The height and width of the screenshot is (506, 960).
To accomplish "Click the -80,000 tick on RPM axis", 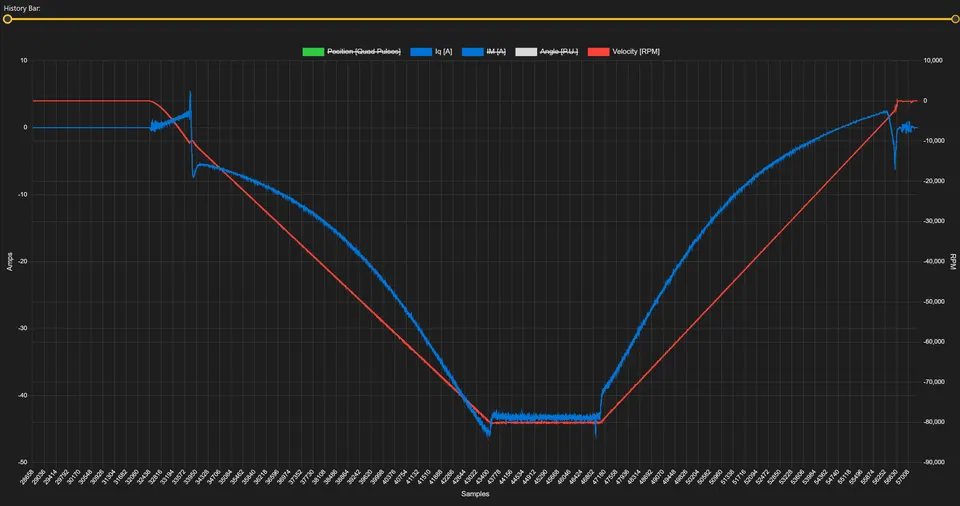I will pos(934,422).
